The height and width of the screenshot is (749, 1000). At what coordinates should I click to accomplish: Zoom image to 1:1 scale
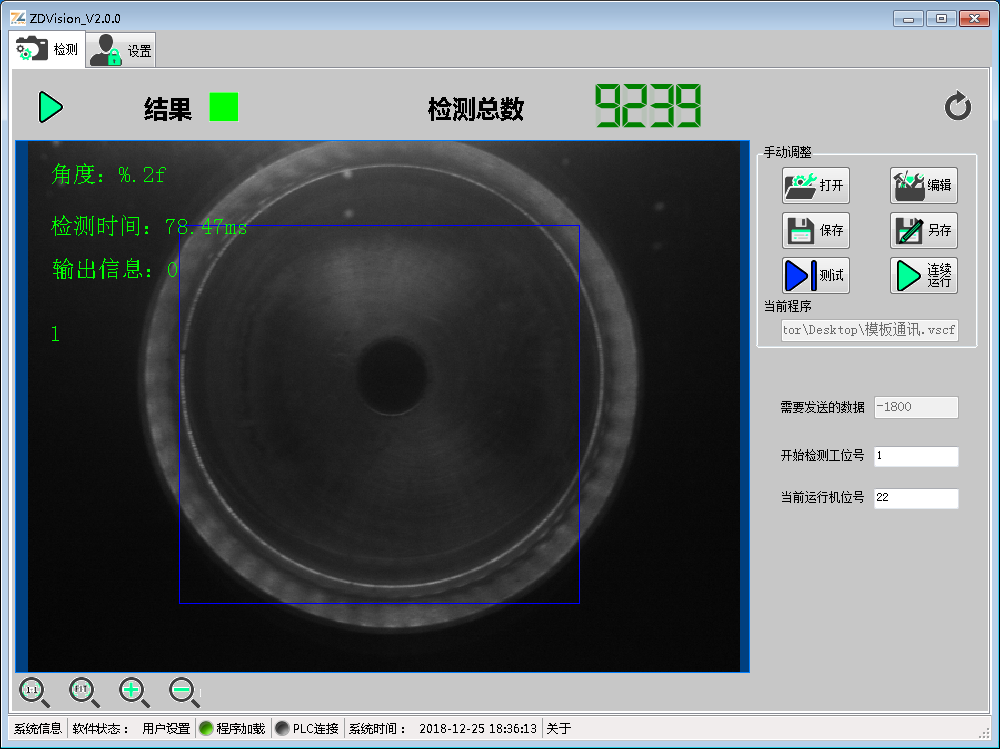(34, 692)
